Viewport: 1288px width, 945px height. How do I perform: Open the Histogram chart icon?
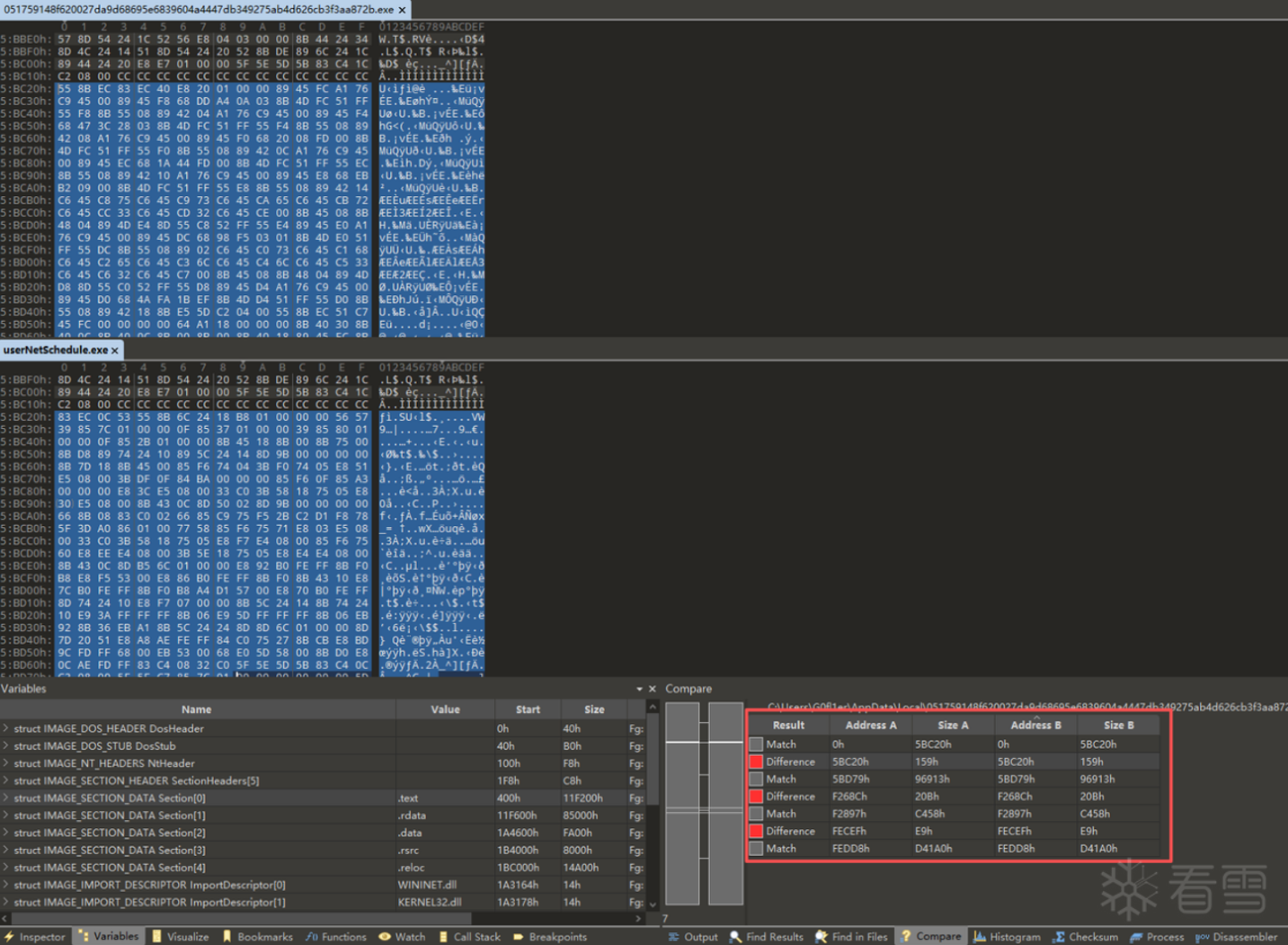pos(980,937)
